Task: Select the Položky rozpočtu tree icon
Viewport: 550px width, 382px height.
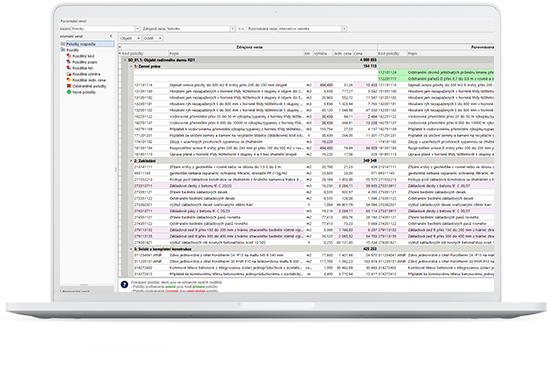Action: tap(63, 44)
